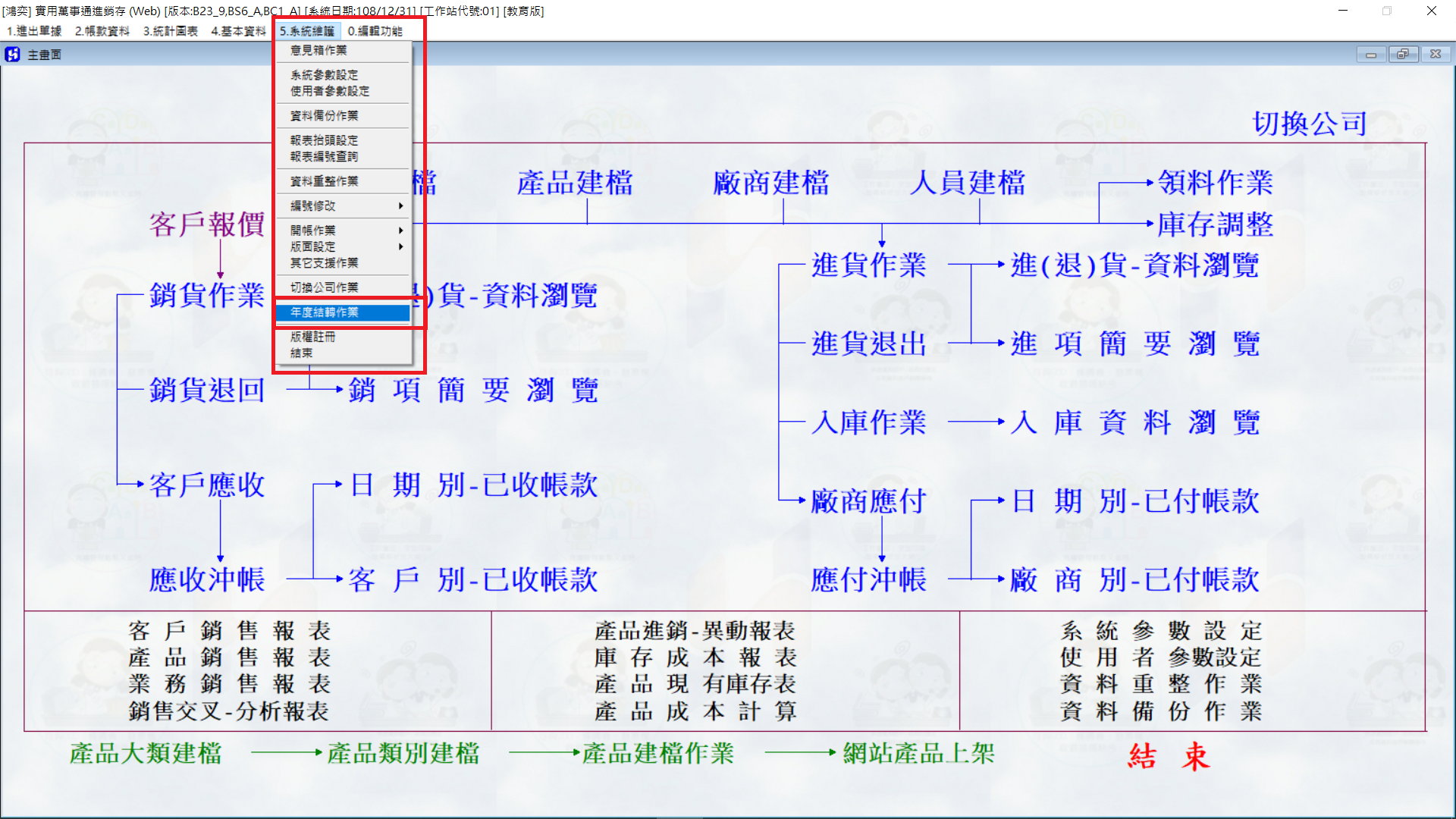Open 進貨退出

[x=869, y=344]
